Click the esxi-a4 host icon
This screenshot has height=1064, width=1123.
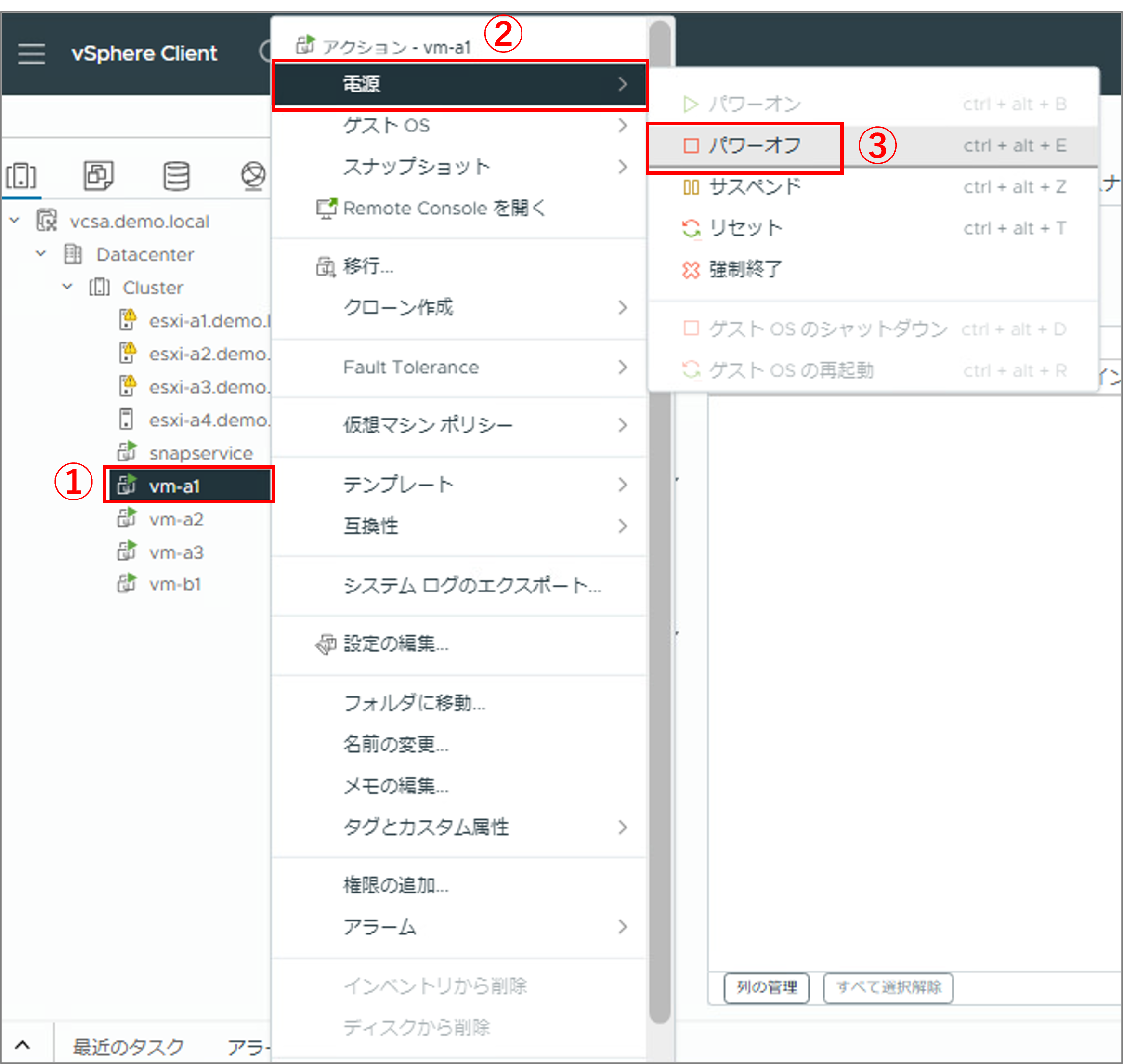pyautogui.click(x=126, y=419)
